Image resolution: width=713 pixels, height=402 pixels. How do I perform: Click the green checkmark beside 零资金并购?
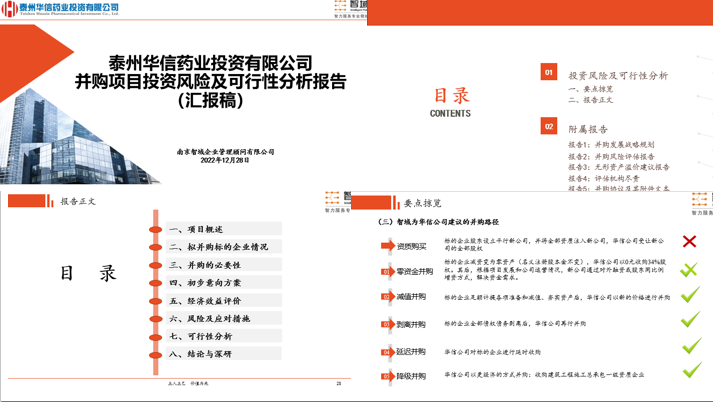(689, 270)
